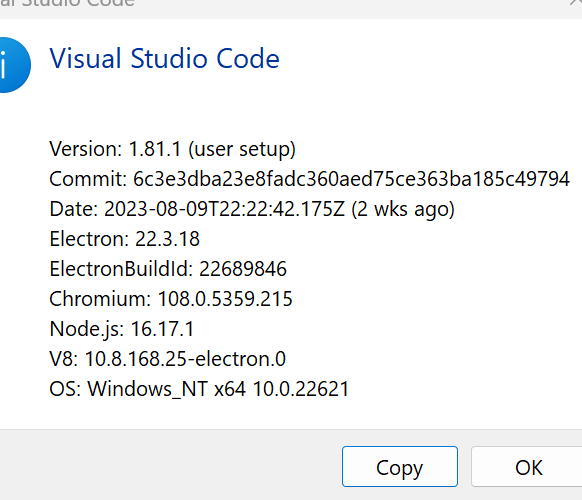
Task: Click the Version: 1.81.1 (user setup) line
Action: 173,149
